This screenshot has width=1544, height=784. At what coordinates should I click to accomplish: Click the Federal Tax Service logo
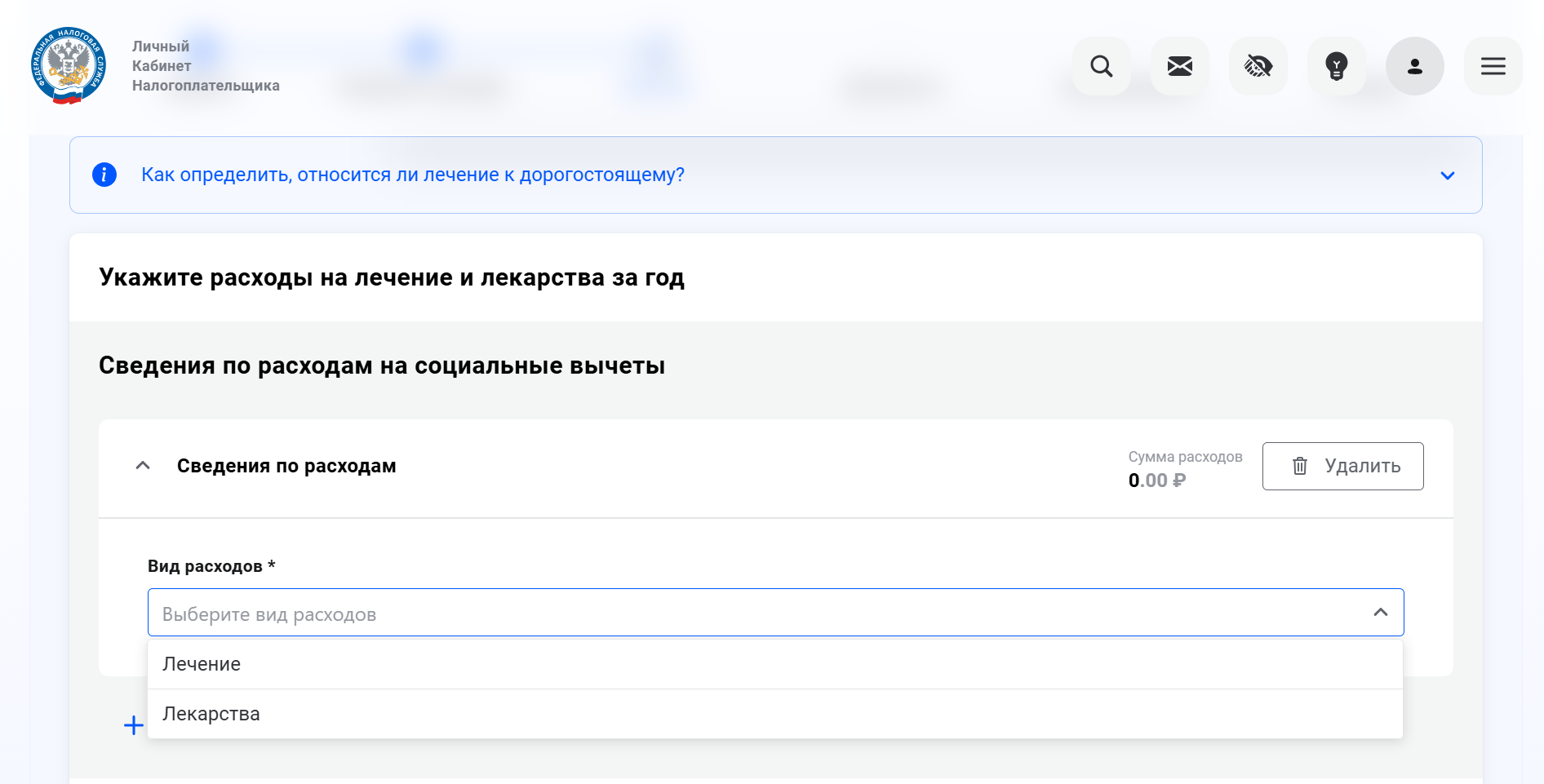(69, 66)
